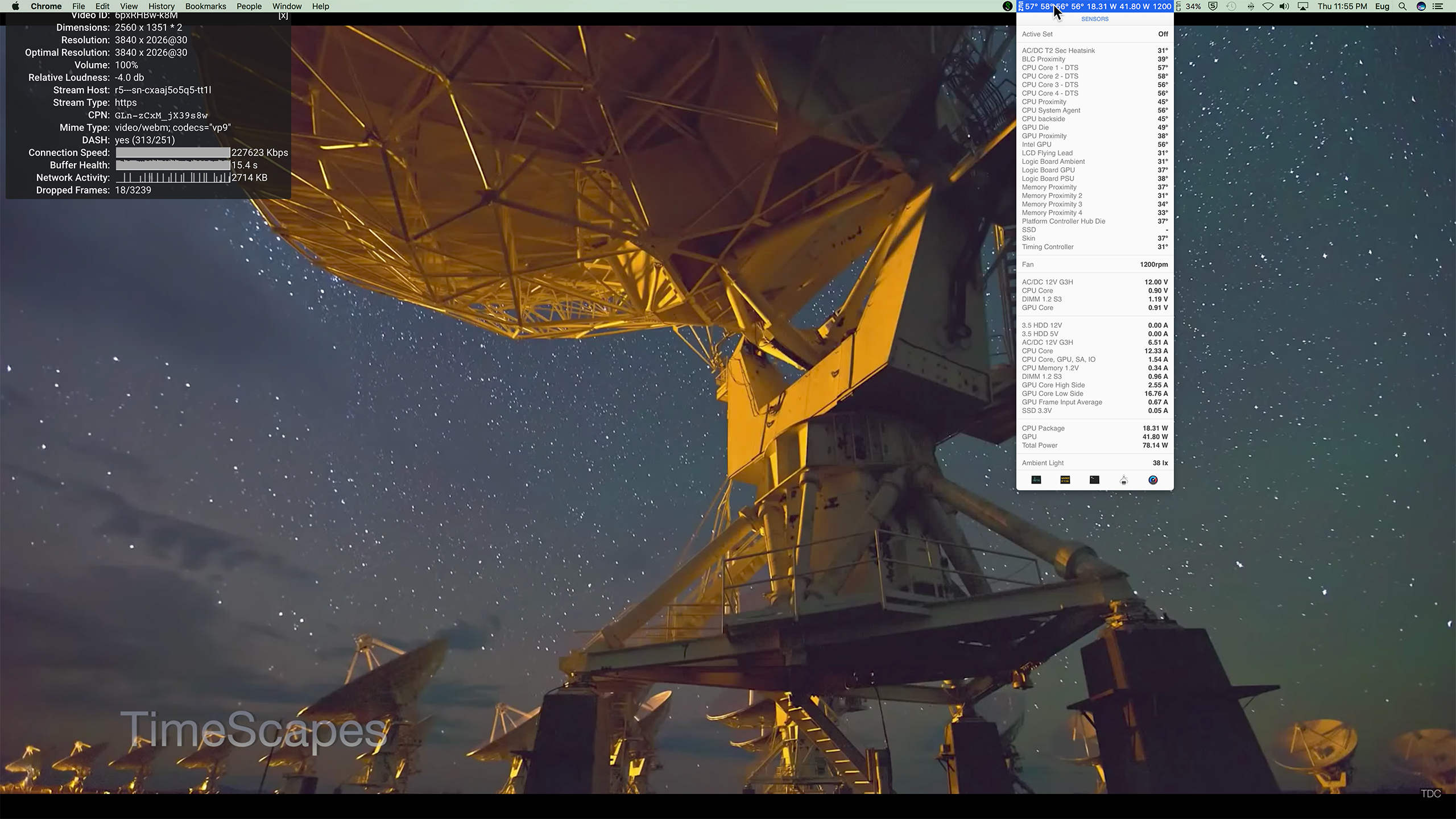
Task: Click the sensors readout in the menu bar
Action: click(x=1095, y=6)
